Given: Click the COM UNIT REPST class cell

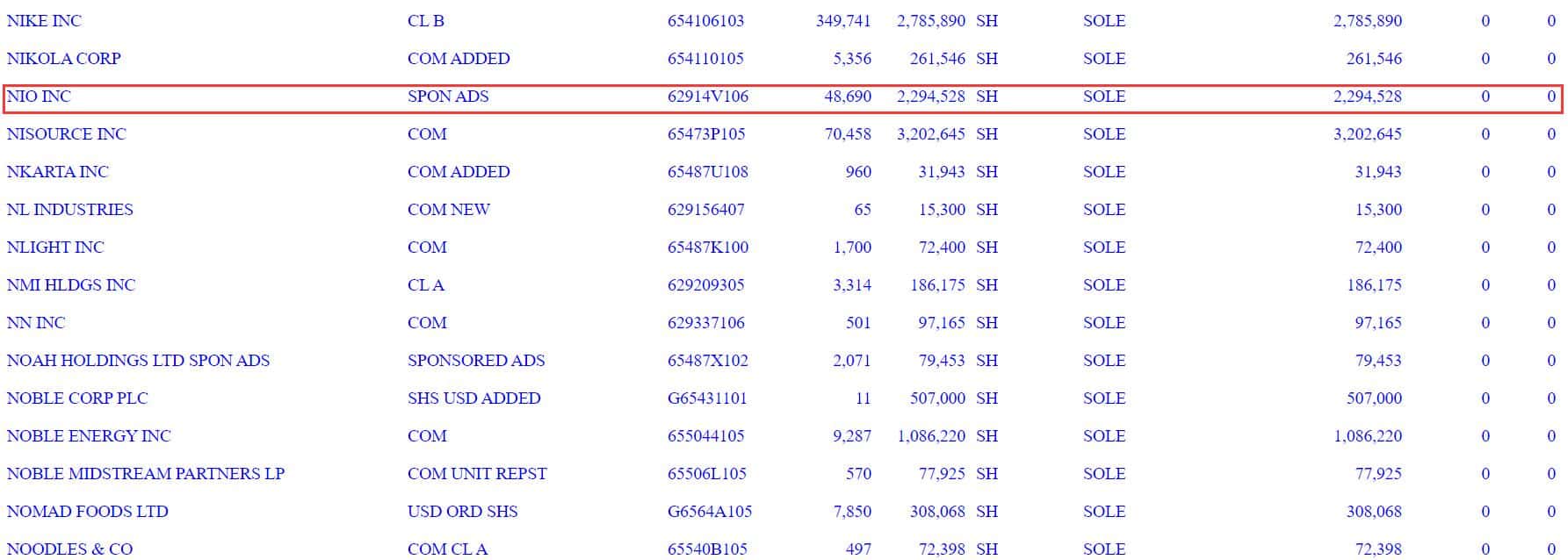Looking at the screenshot, I should (x=476, y=474).
